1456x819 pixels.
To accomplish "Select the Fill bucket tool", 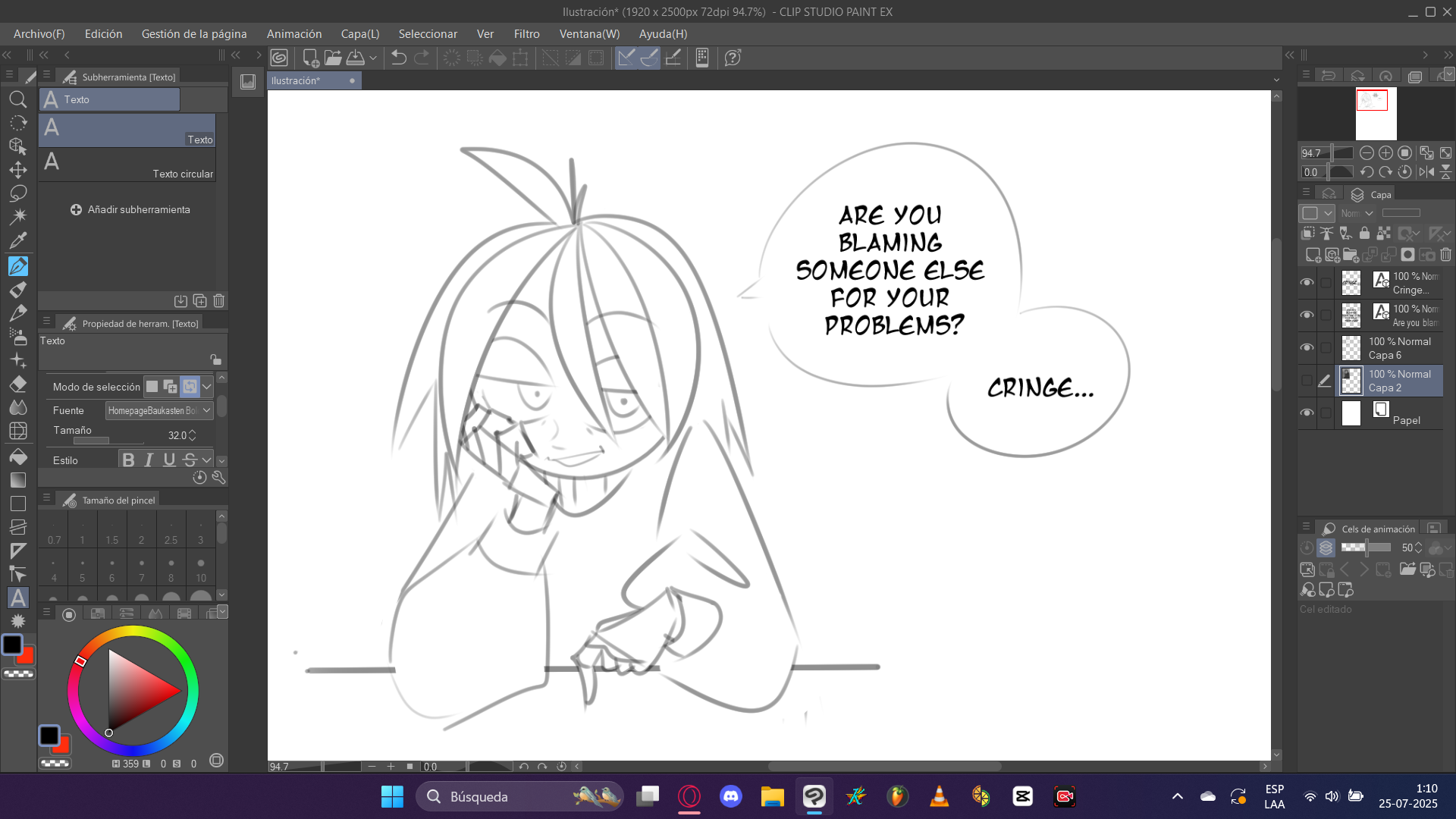I will pyautogui.click(x=18, y=457).
